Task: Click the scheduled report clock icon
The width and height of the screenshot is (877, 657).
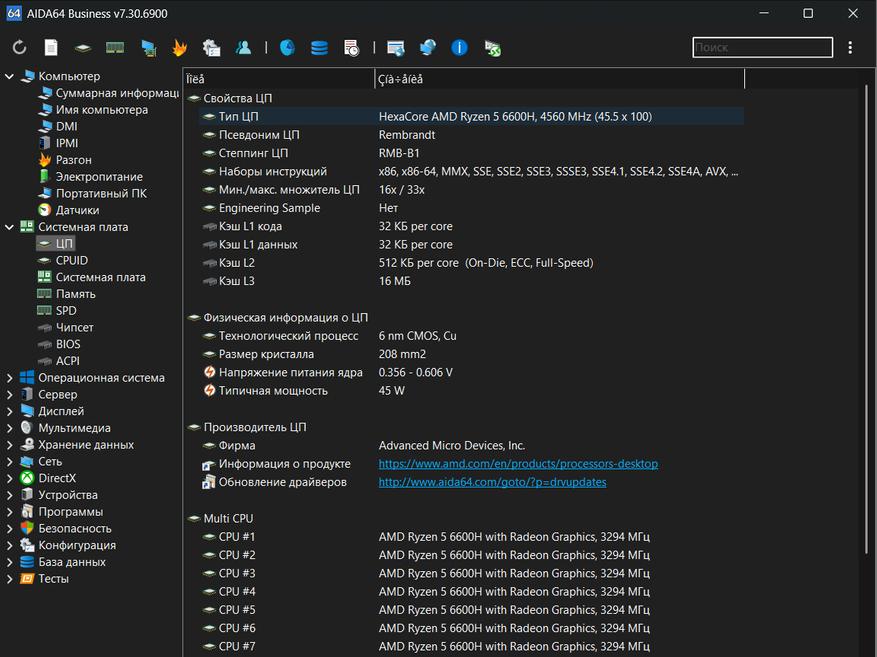Action: pyautogui.click(x=351, y=48)
